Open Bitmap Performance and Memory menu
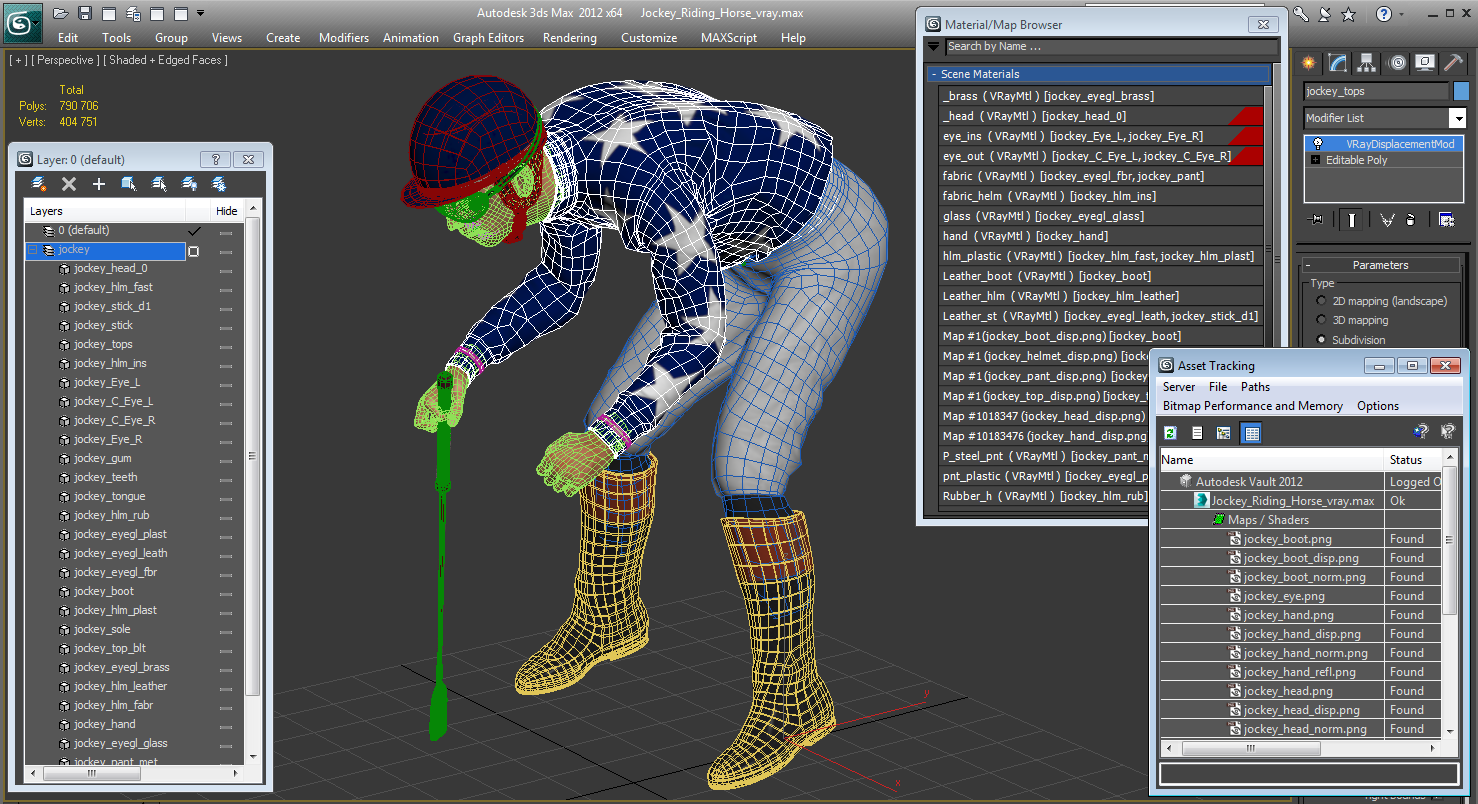 (1253, 406)
